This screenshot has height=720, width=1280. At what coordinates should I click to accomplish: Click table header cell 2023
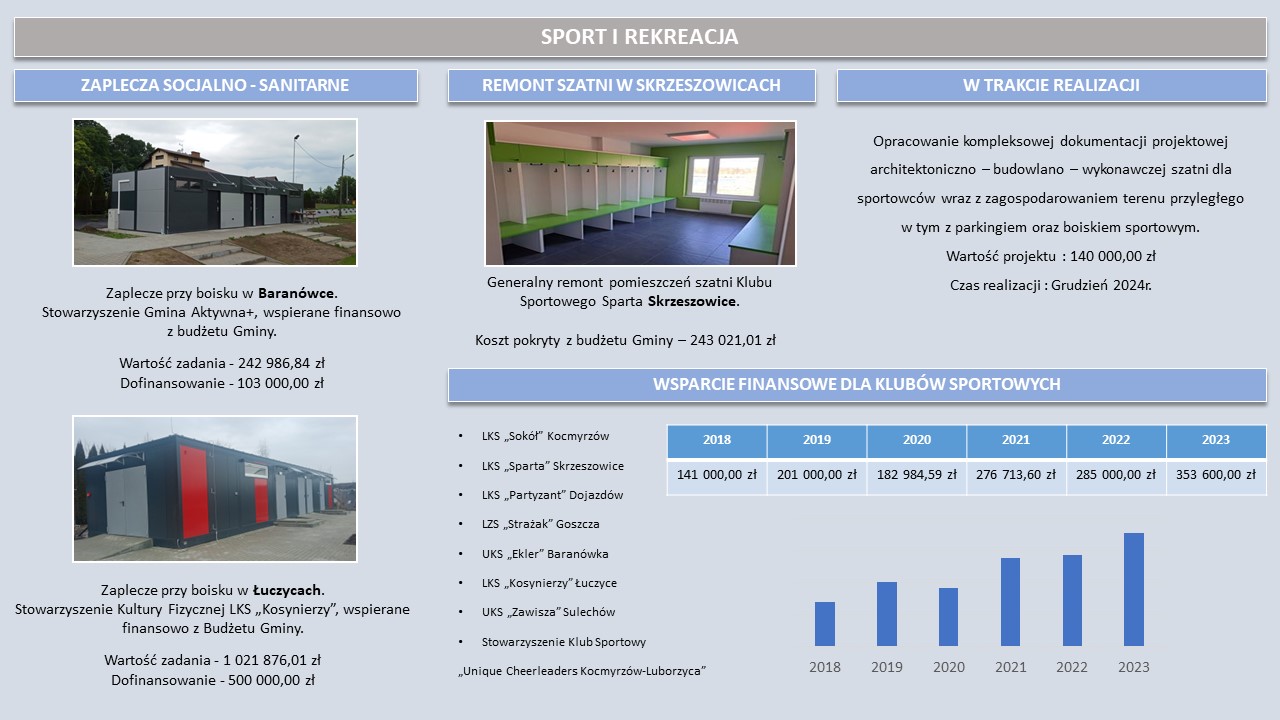tap(1217, 441)
